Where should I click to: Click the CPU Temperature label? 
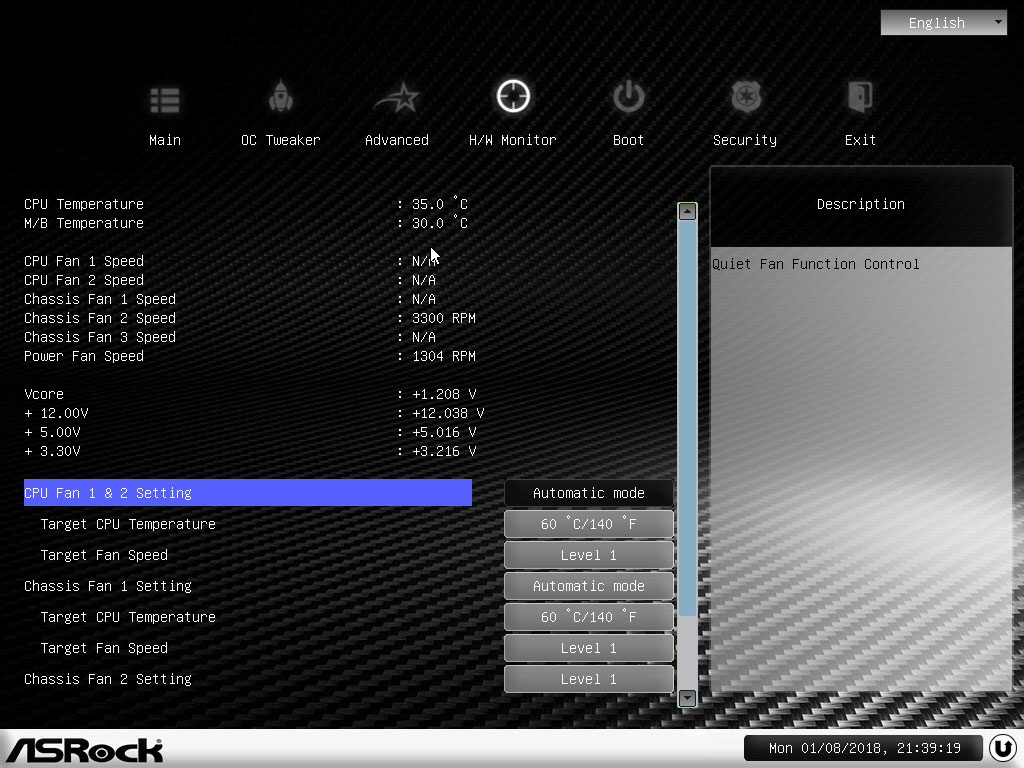point(84,204)
